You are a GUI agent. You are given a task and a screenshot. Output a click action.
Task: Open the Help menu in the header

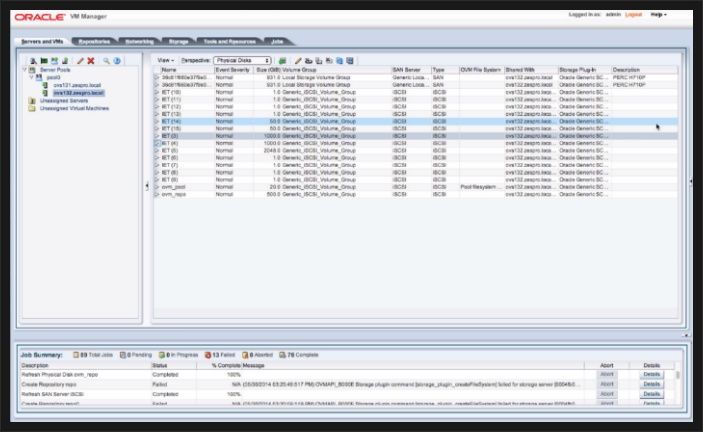tap(658, 15)
